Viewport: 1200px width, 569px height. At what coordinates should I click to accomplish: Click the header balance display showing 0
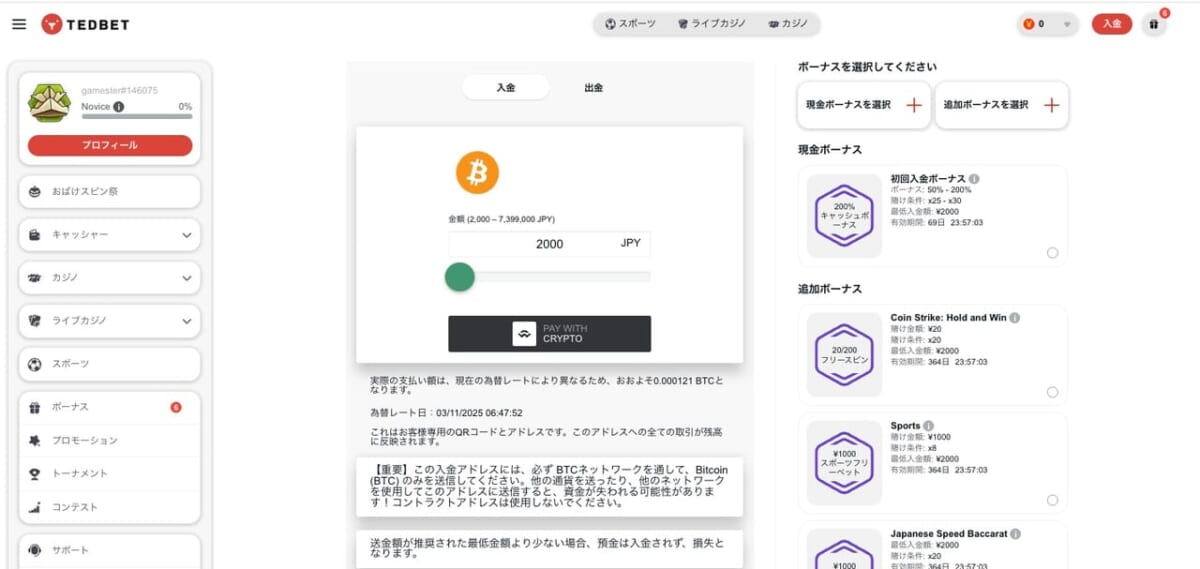tap(1048, 24)
